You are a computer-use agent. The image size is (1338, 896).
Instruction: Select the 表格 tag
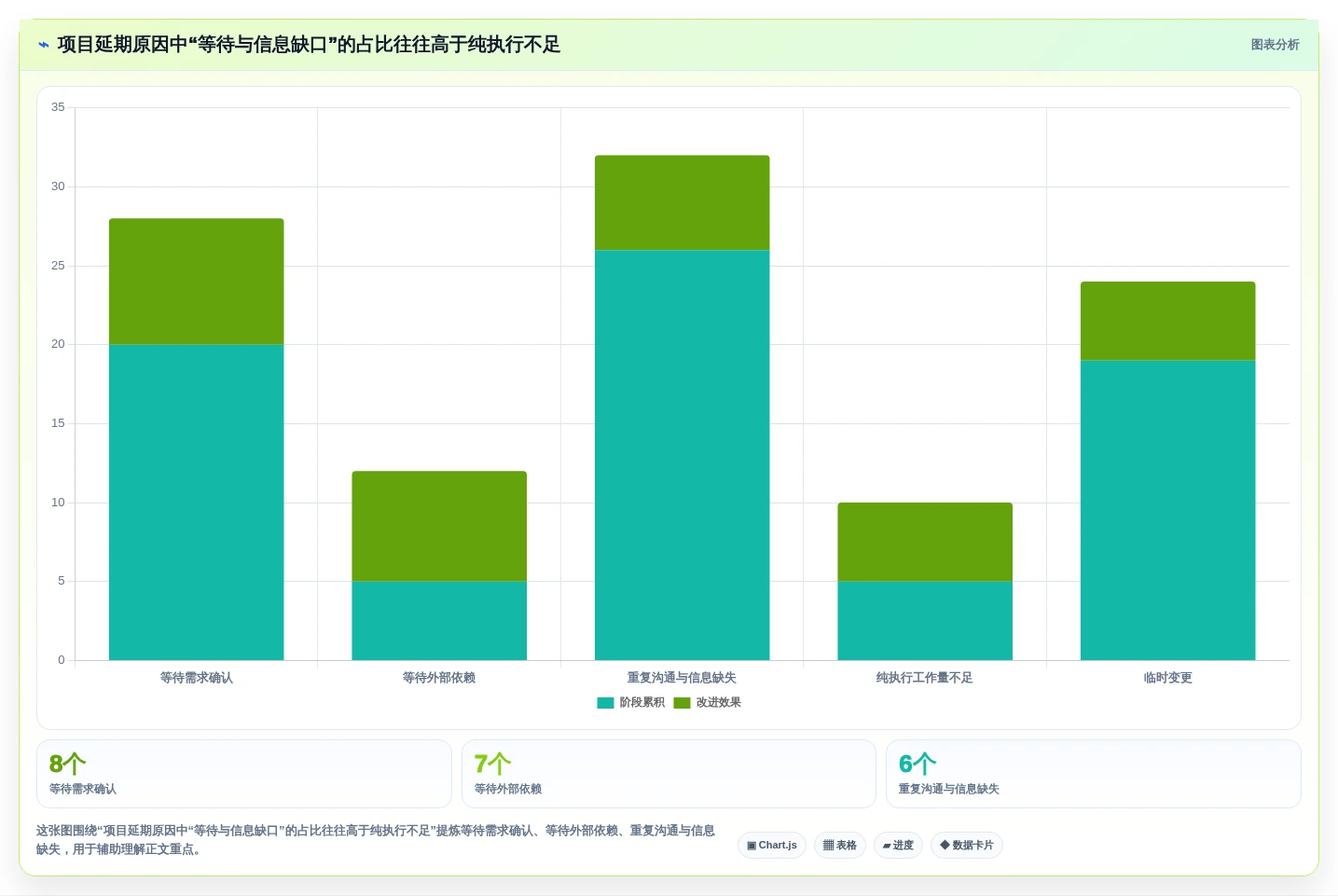click(840, 846)
